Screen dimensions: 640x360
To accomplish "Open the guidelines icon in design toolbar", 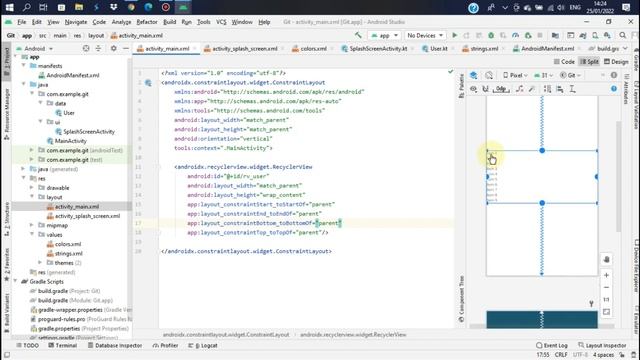I will (x=573, y=89).
